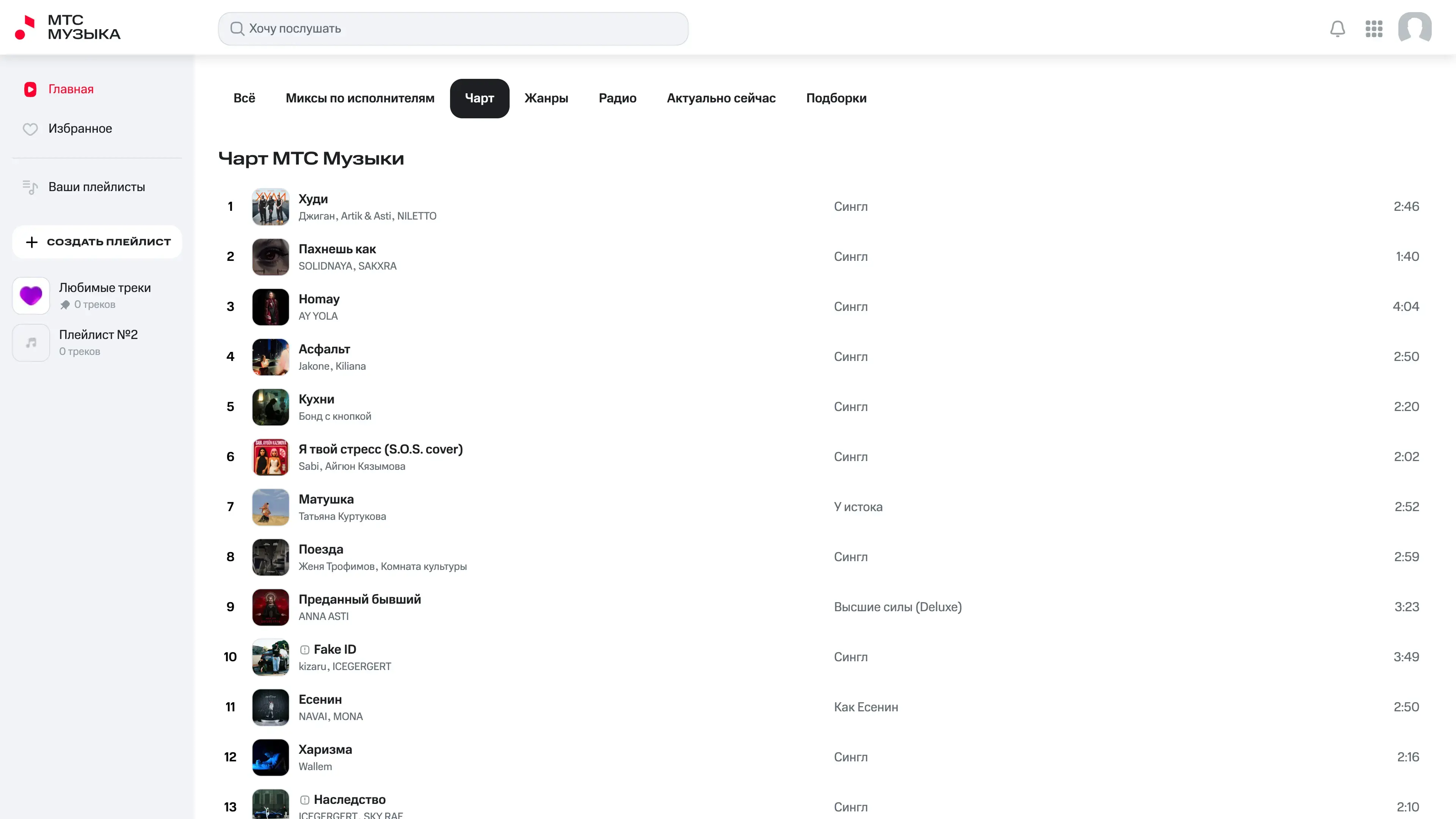Select the Подборки tab
The height and width of the screenshot is (819, 1456).
tap(836, 98)
